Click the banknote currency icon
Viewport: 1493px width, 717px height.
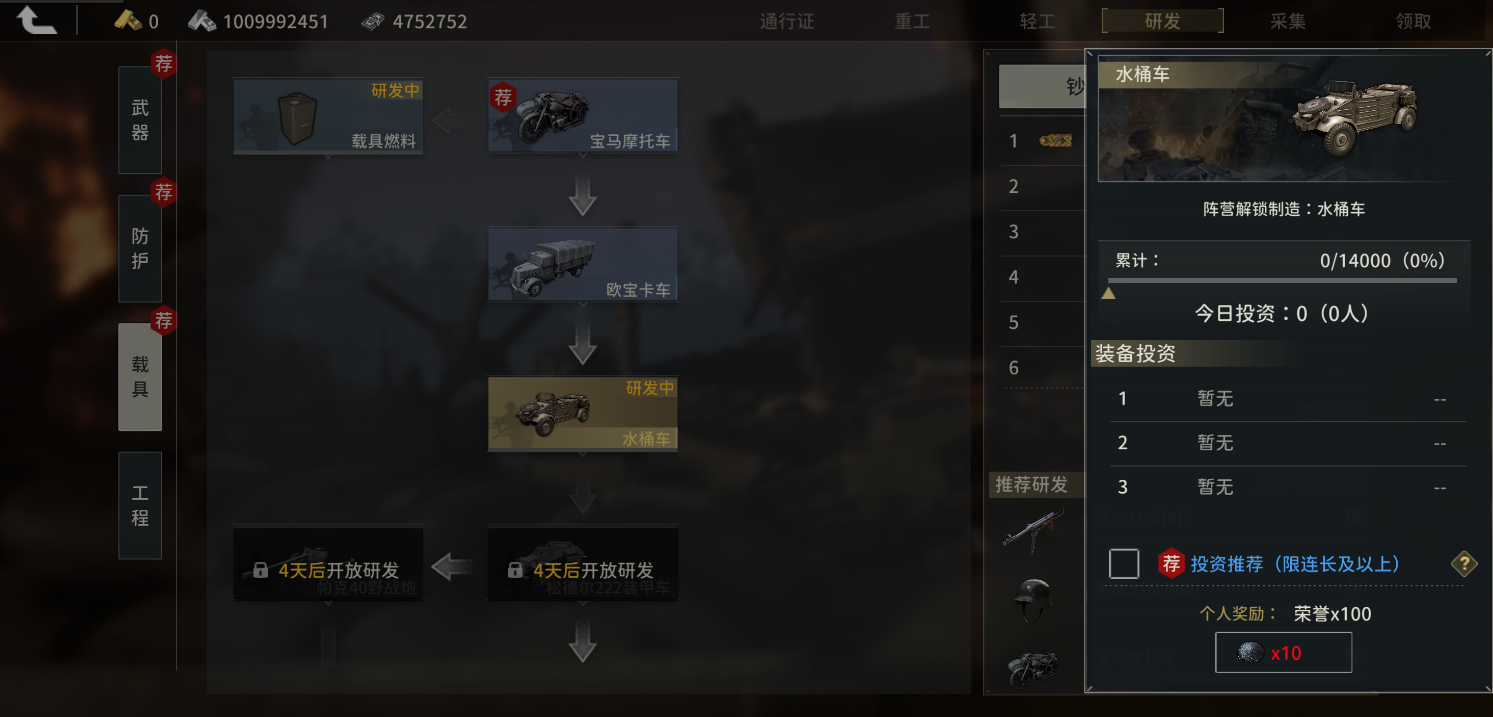[x=373, y=21]
